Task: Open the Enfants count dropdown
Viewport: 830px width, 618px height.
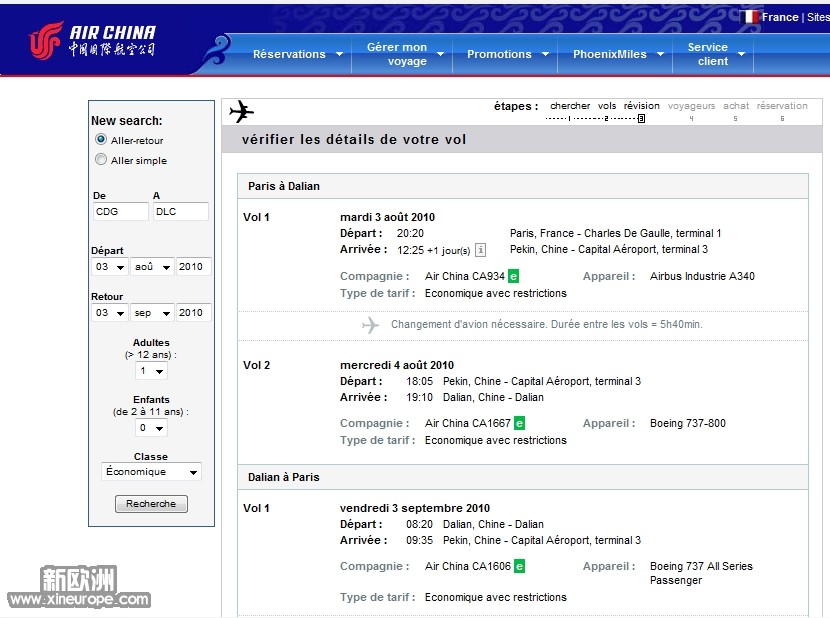Action: [151, 428]
